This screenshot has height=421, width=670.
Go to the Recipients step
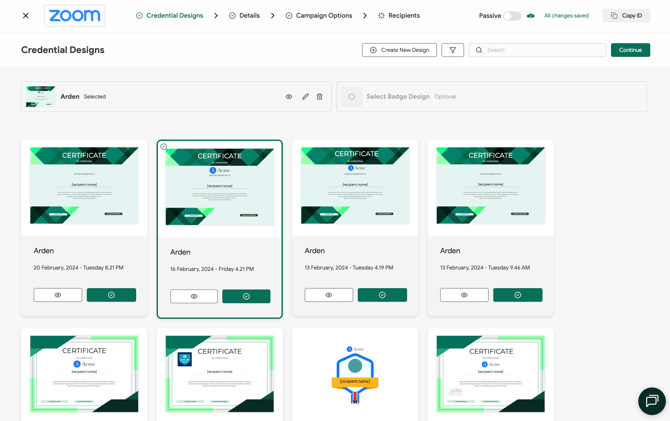399,16
